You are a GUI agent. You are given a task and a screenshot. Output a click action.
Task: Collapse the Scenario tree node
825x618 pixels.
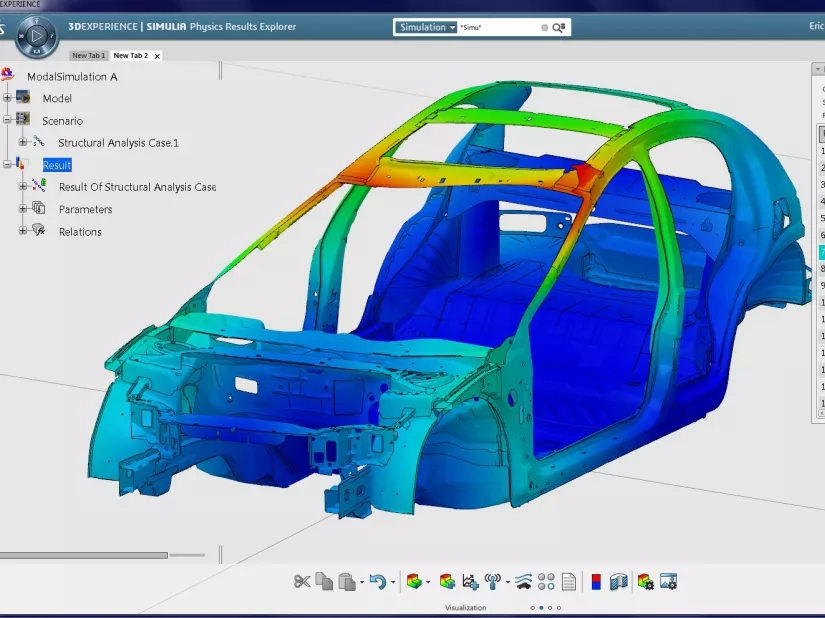click(7, 119)
